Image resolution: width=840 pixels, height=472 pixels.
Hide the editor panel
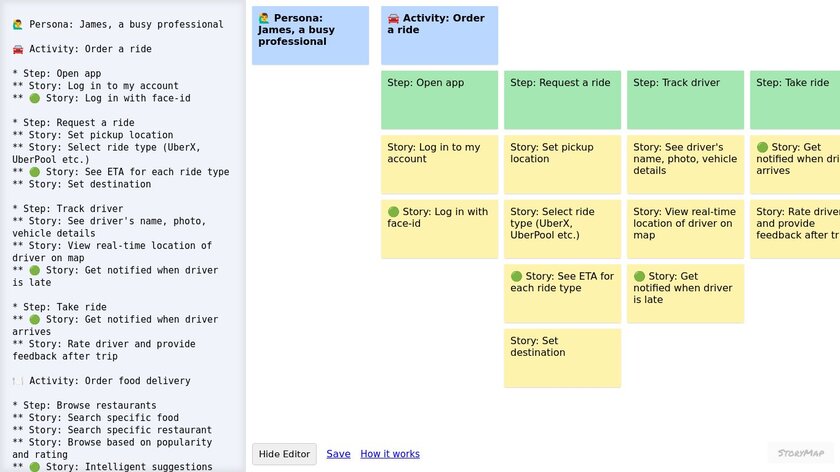pyautogui.click(x=284, y=454)
